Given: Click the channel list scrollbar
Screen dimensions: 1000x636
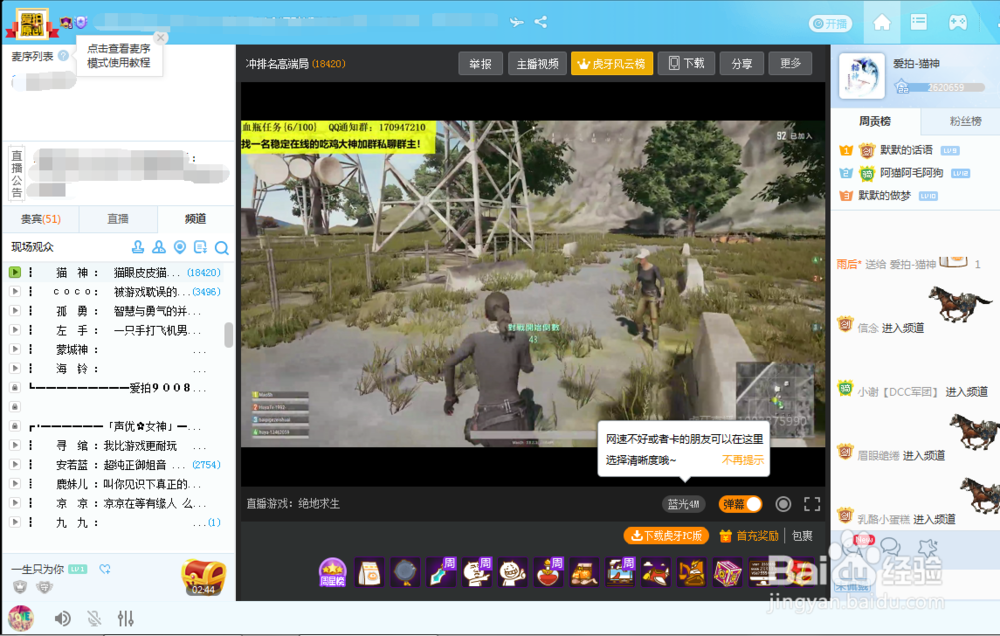Looking at the screenshot, I should [x=228, y=335].
